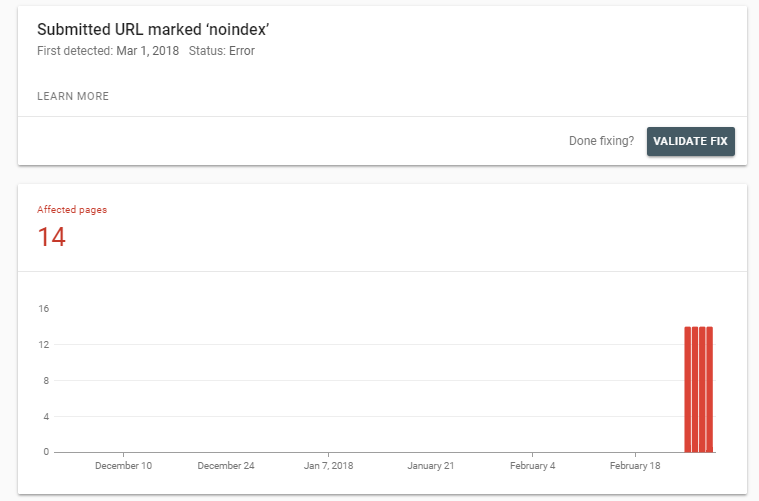This screenshot has width=759, height=501.
Task: Click the 12 value on y-axis
Action: (x=43, y=345)
